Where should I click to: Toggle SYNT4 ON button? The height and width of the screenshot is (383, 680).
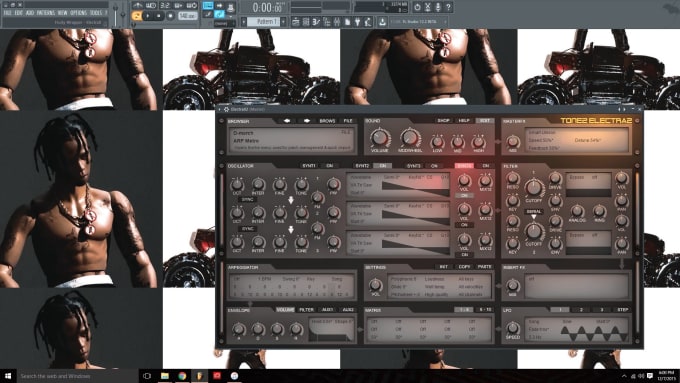(x=486, y=166)
